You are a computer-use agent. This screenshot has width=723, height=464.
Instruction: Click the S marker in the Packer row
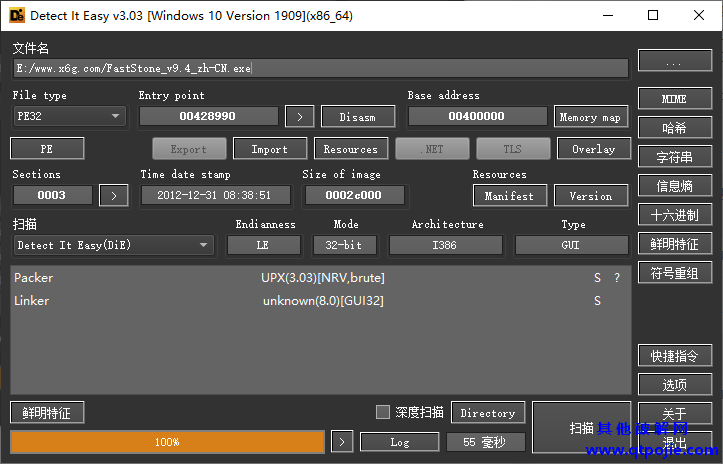click(597, 278)
